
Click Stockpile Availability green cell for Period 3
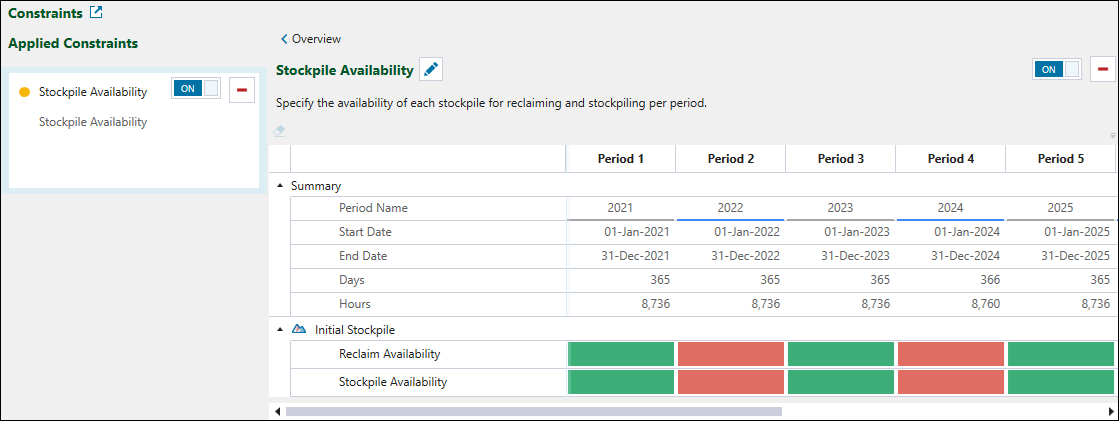click(x=840, y=381)
